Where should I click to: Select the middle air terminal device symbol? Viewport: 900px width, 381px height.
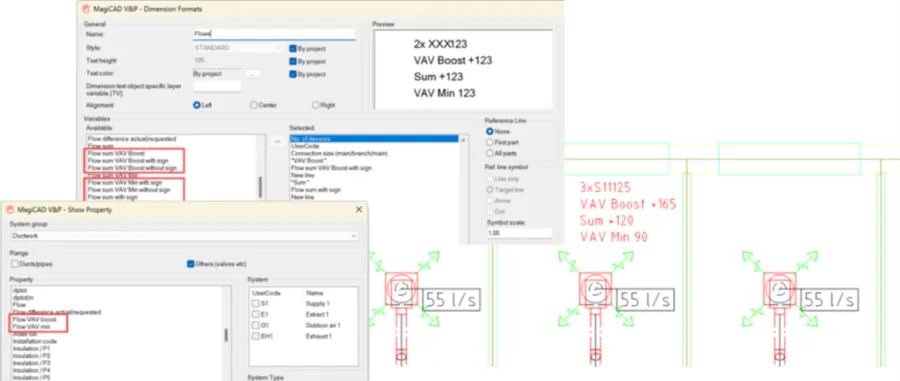(595, 289)
